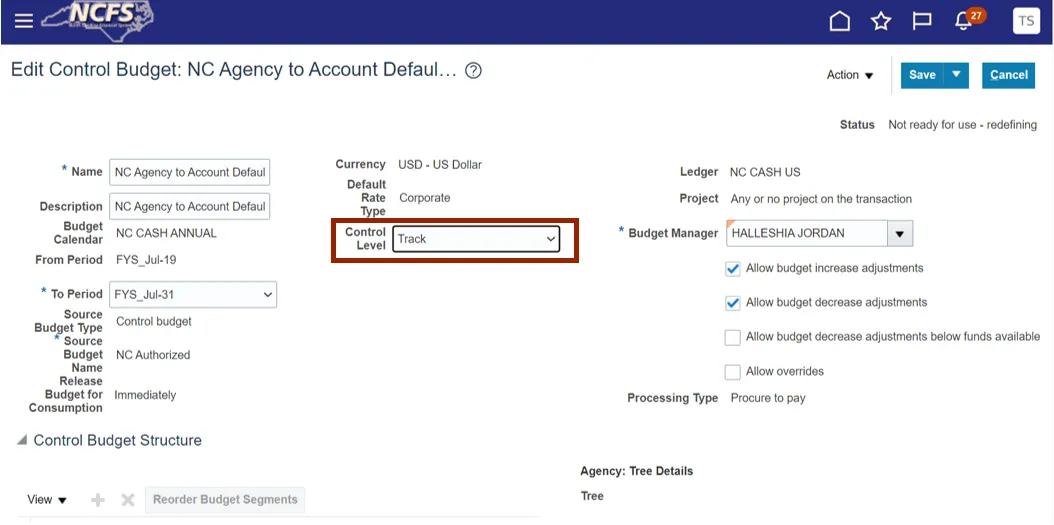1054x525 pixels.
Task: Open the TS user profile menu
Action: [1026, 21]
